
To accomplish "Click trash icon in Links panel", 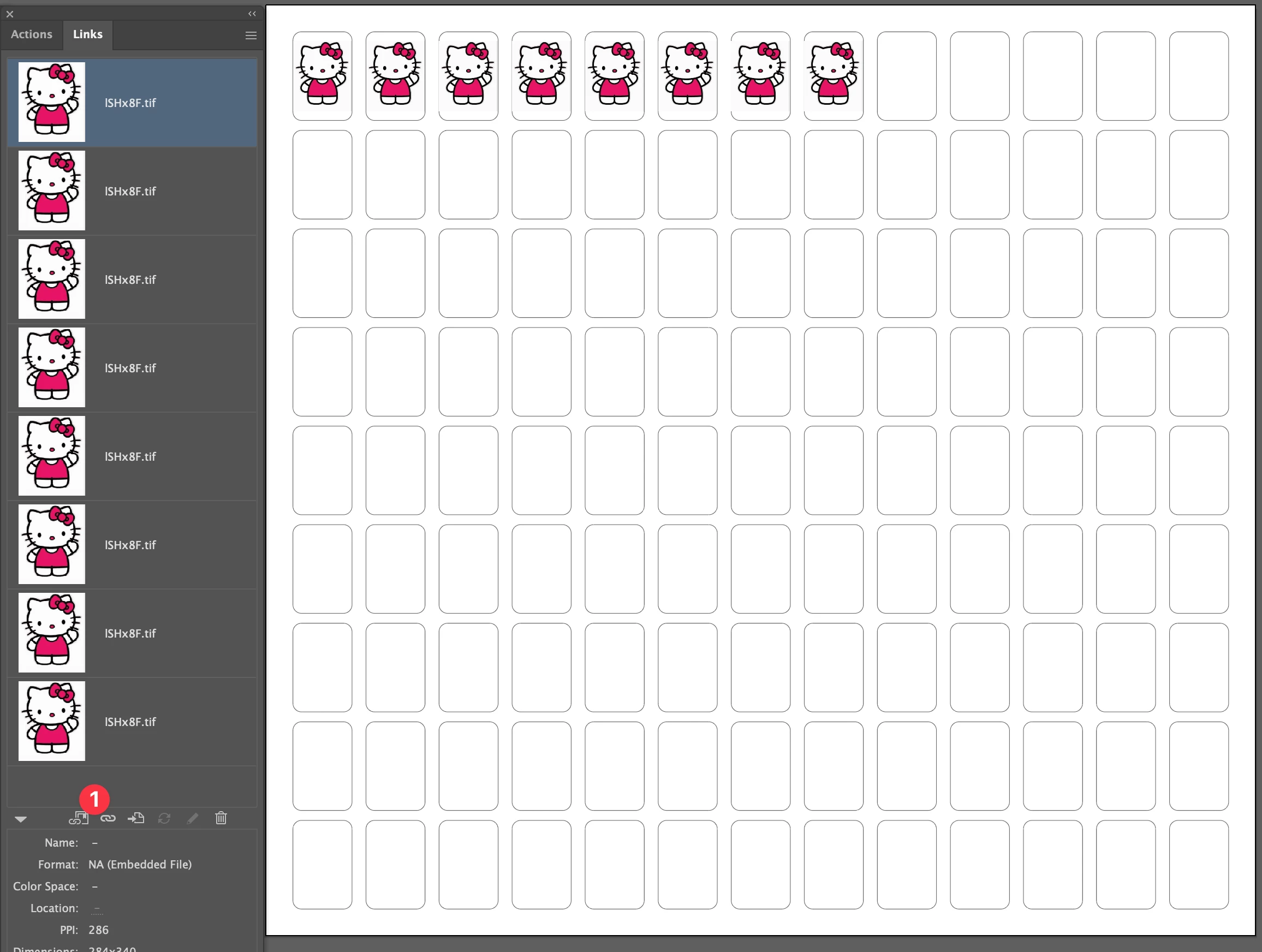I will click(221, 818).
